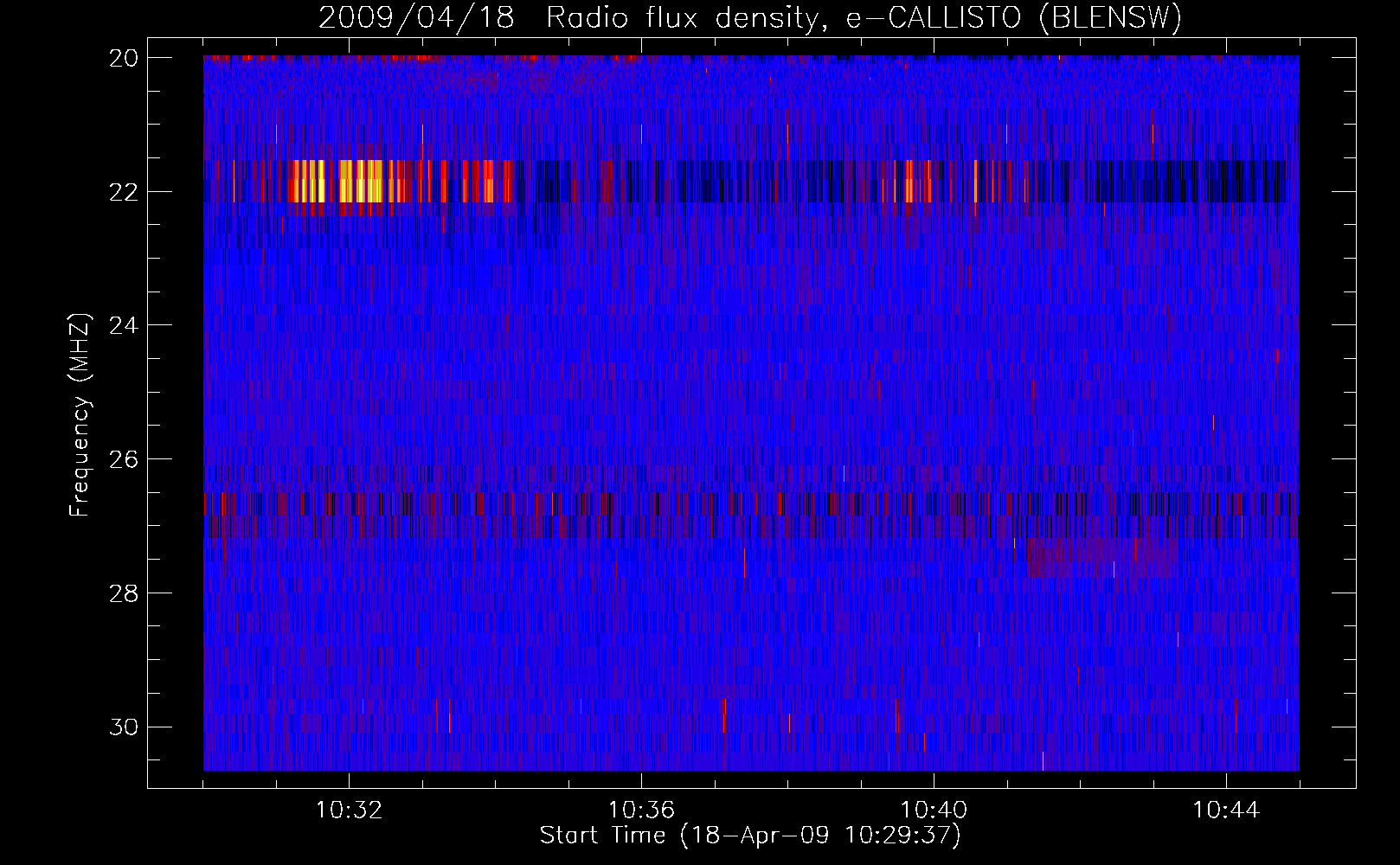Click the 22 frequency tick label

pos(124,191)
